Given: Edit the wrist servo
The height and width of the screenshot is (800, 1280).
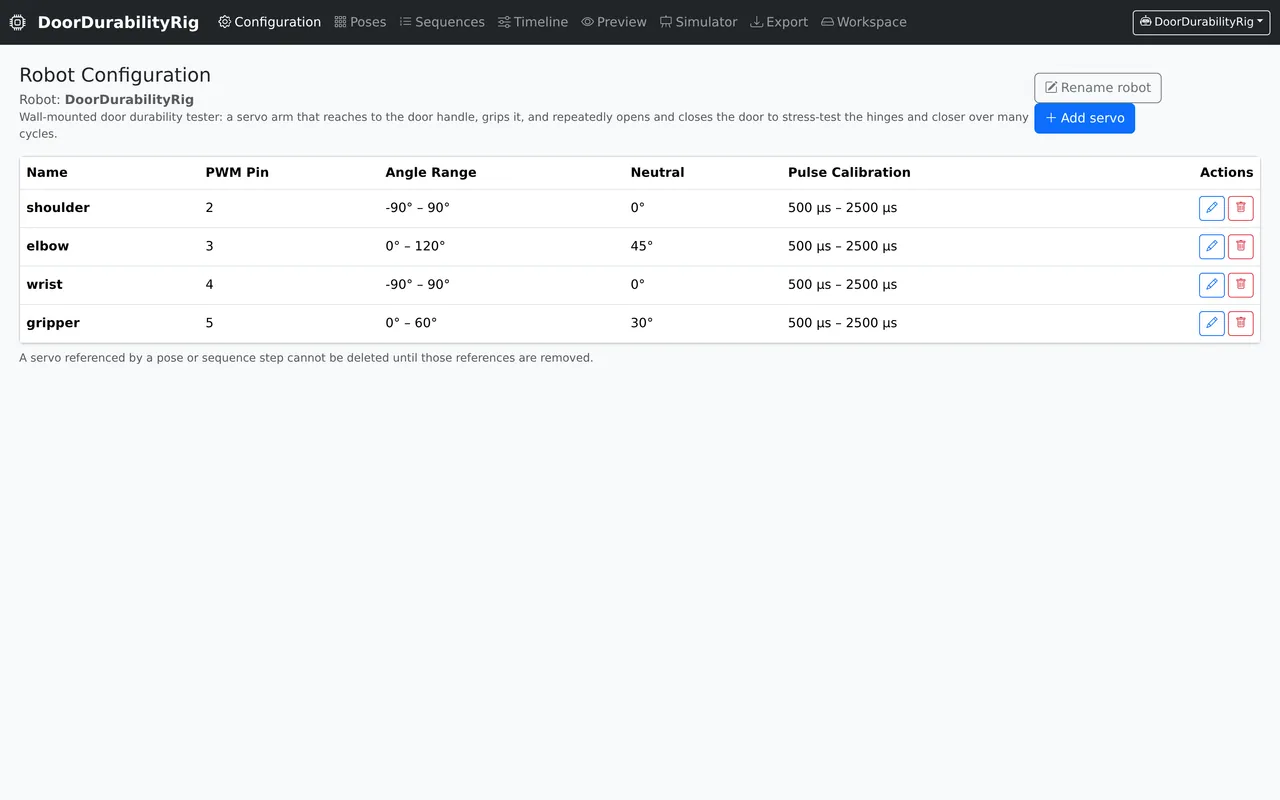Looking at the screenshot, I should pos(1211,285).
